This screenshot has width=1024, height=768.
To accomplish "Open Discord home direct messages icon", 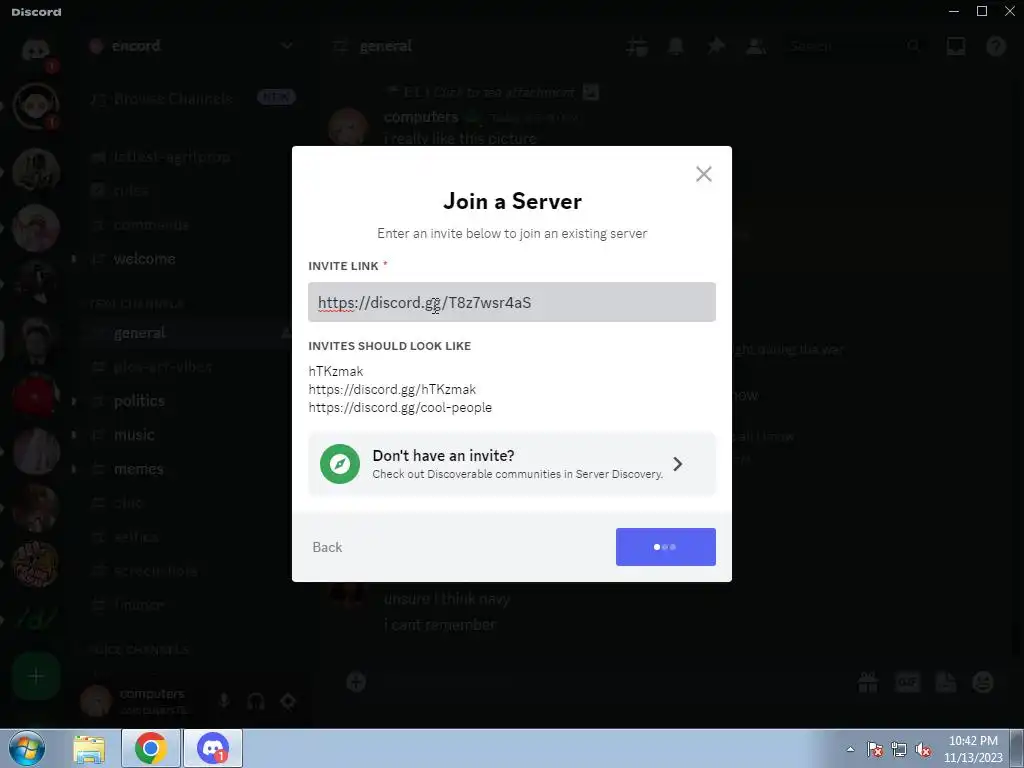I will pyautogui.click(x=36, y=50).
